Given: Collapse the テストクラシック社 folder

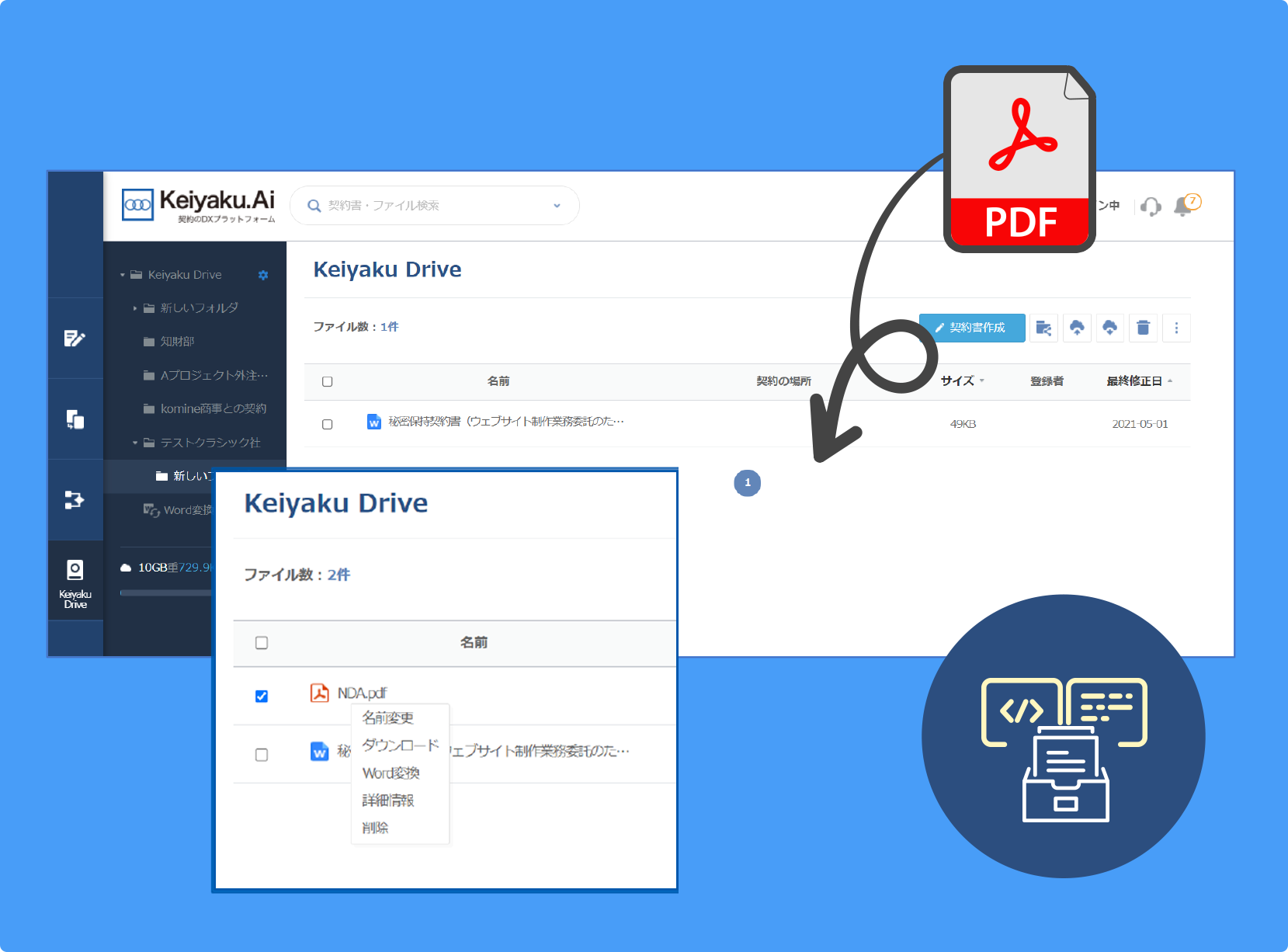Looking at the screenshot, I should tap(135, 443).
